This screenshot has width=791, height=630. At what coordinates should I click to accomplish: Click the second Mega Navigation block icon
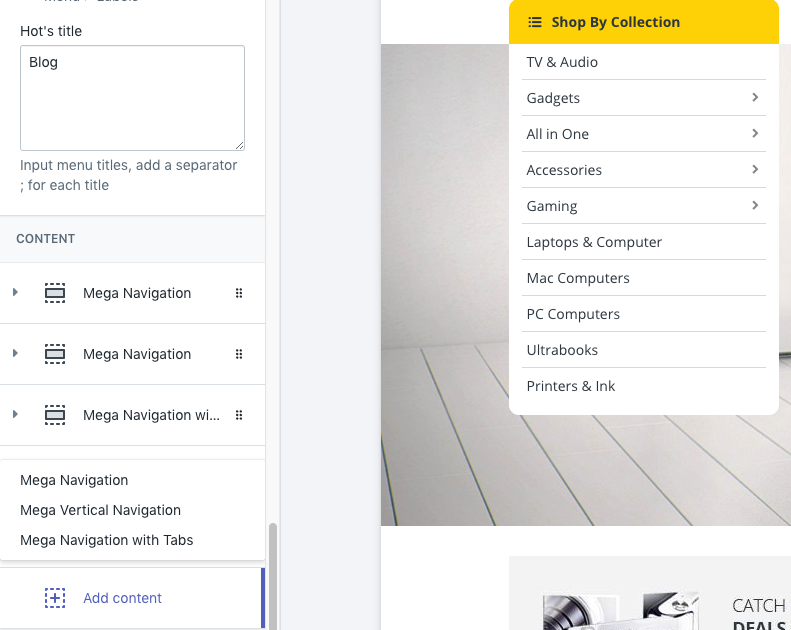(x=55, y=354)
